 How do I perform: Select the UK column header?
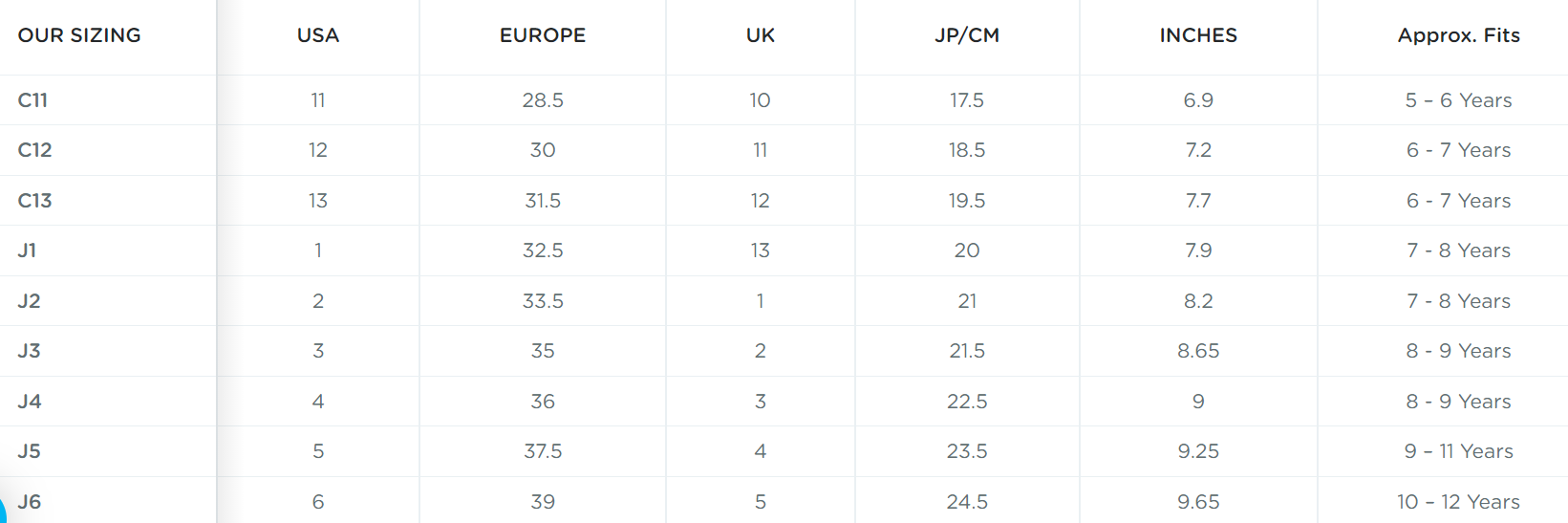(761, 35)
